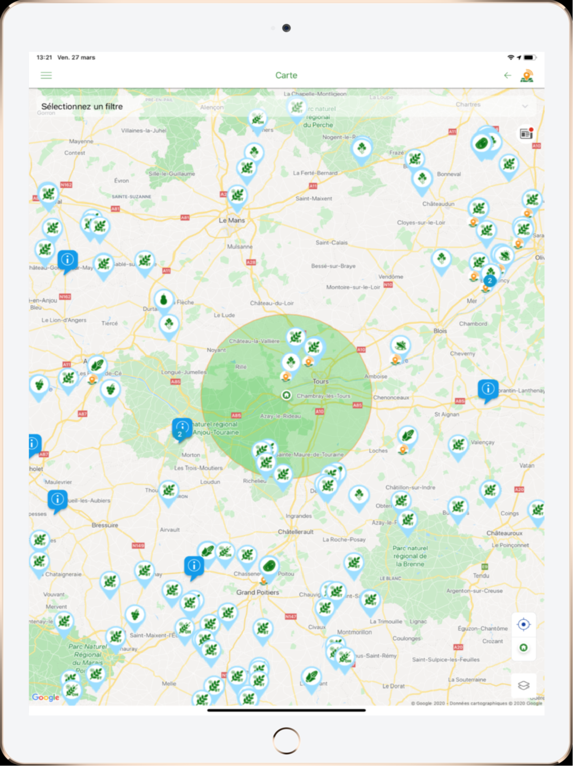The height and width of the screenshot is (768, 576).
Task: Open info marker west of Chasseneuil-du-Poitou
Action: coord(194,567)
